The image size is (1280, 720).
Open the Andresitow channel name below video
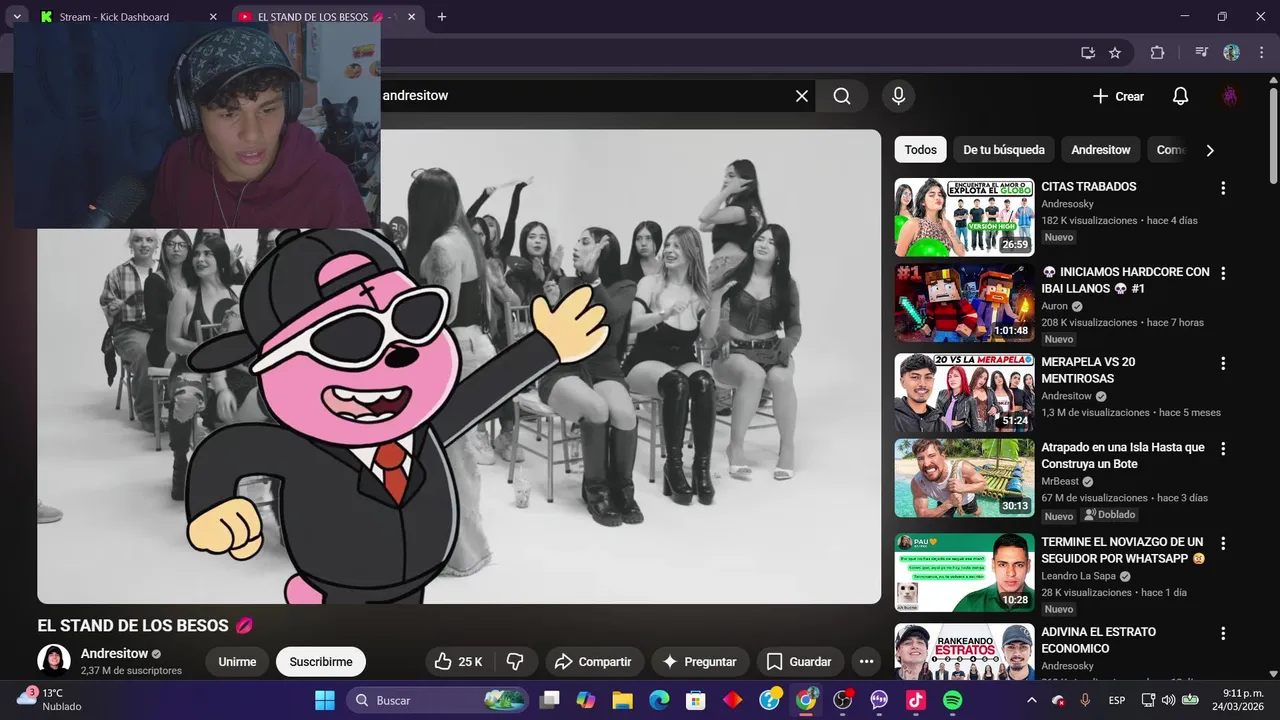(114, 653)
